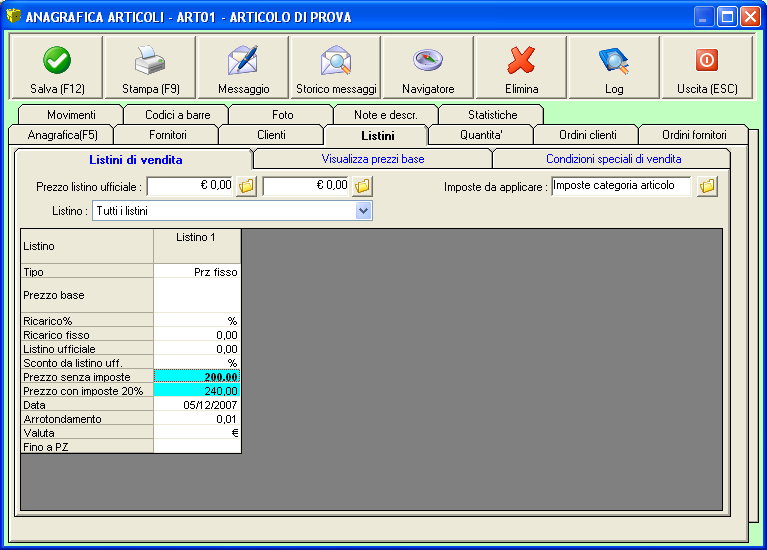Click second Prezzo listino ufficiale field
Viewport: 767px width, 550px height.
(x=306, y=185)
